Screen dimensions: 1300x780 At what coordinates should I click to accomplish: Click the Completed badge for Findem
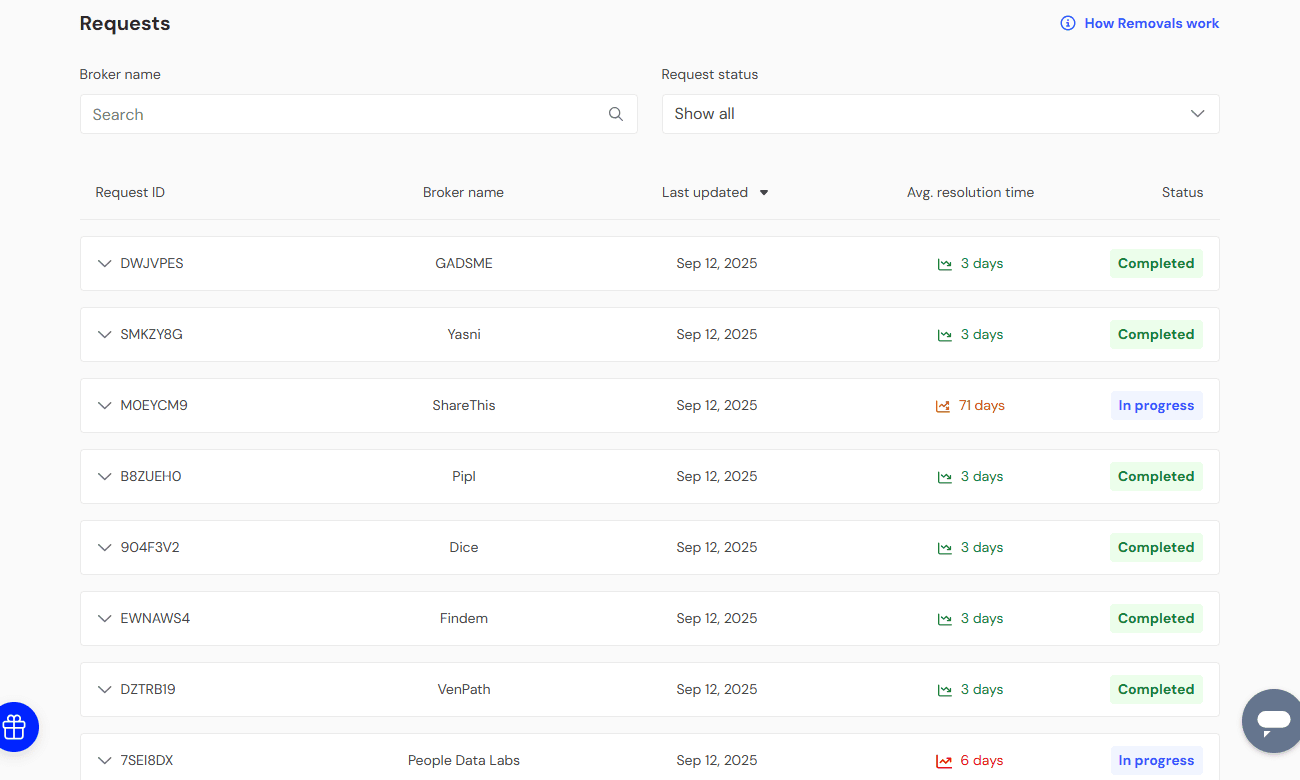pos(1156,619)
